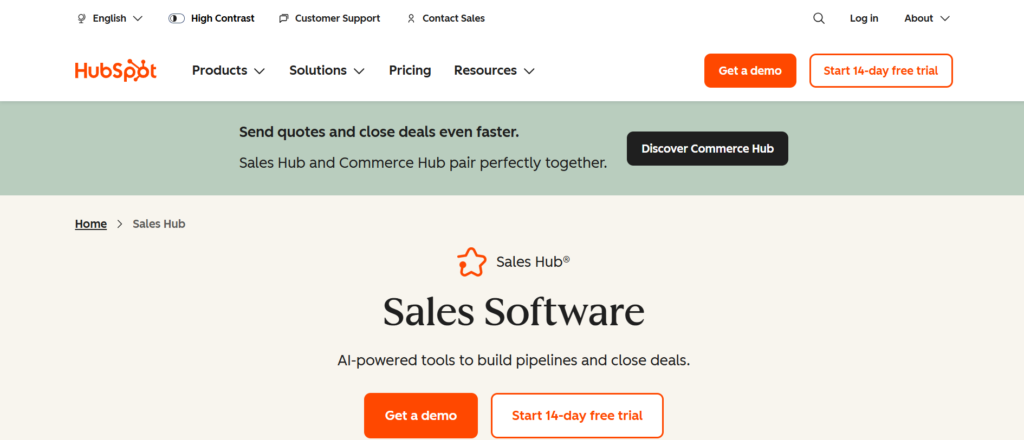Navigate to Home breadcrumb link
This screenshot has height=440, width=1024.
(91, 224)
